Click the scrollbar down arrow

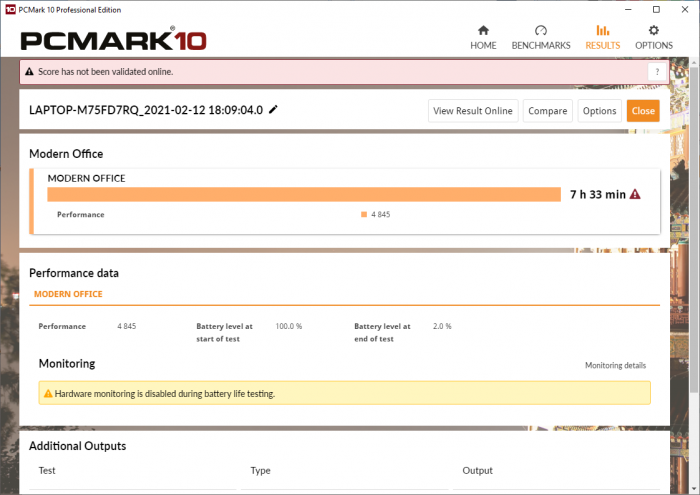coord(694,489)
